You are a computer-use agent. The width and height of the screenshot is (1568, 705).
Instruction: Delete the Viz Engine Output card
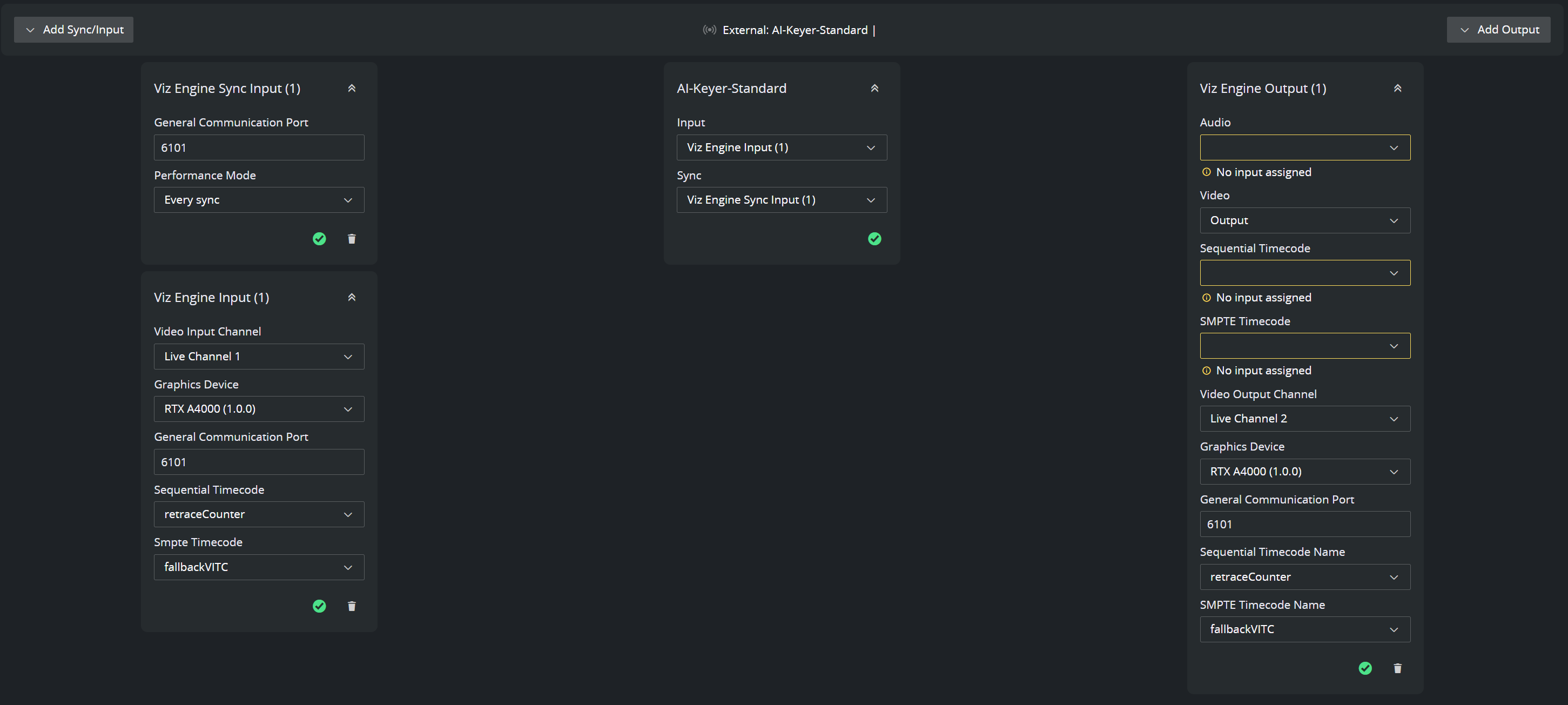(x=1397, y=668)
